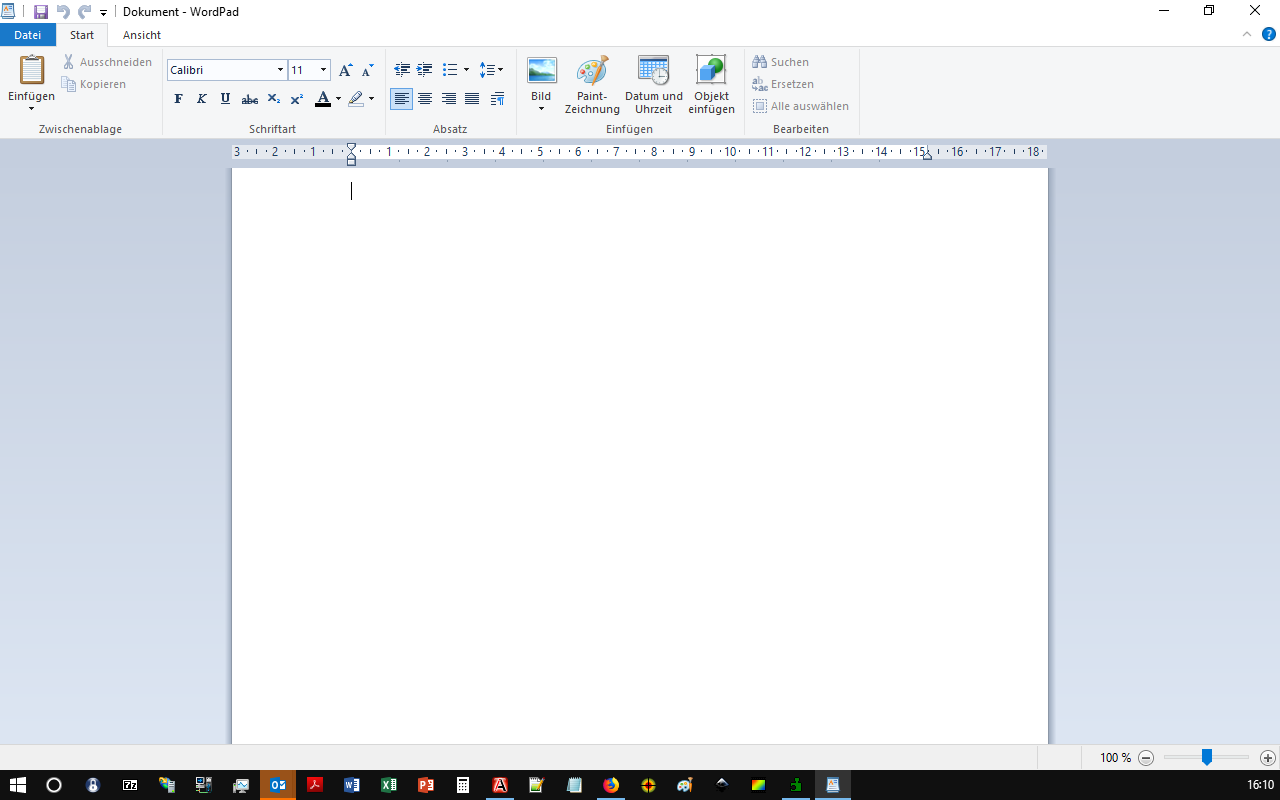Click the zoom in plus button

tap(1267, 758)
